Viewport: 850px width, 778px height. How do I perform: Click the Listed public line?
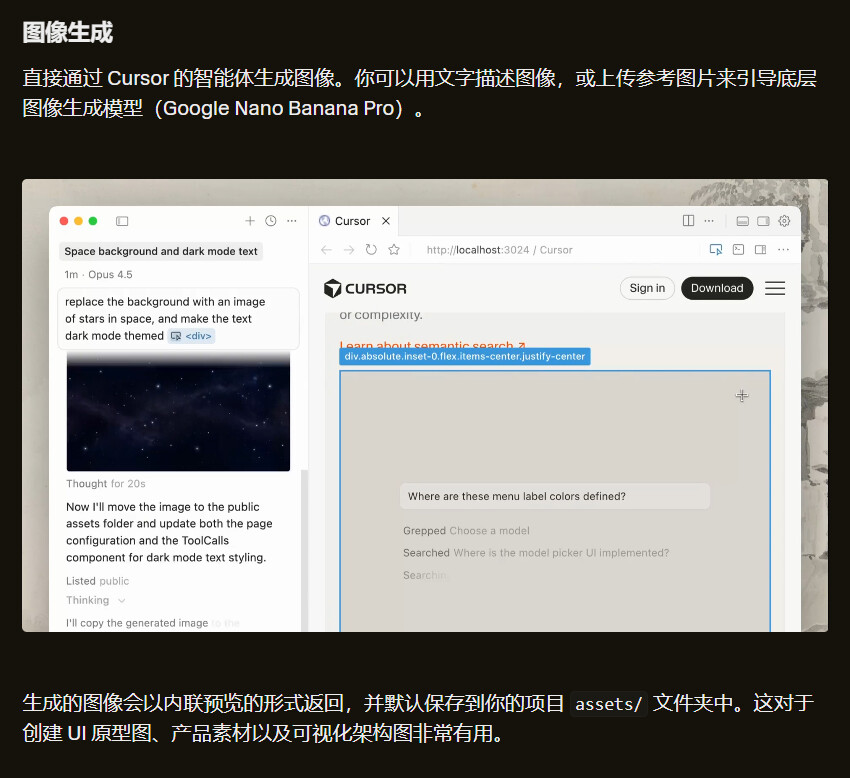tap(98, 581)
